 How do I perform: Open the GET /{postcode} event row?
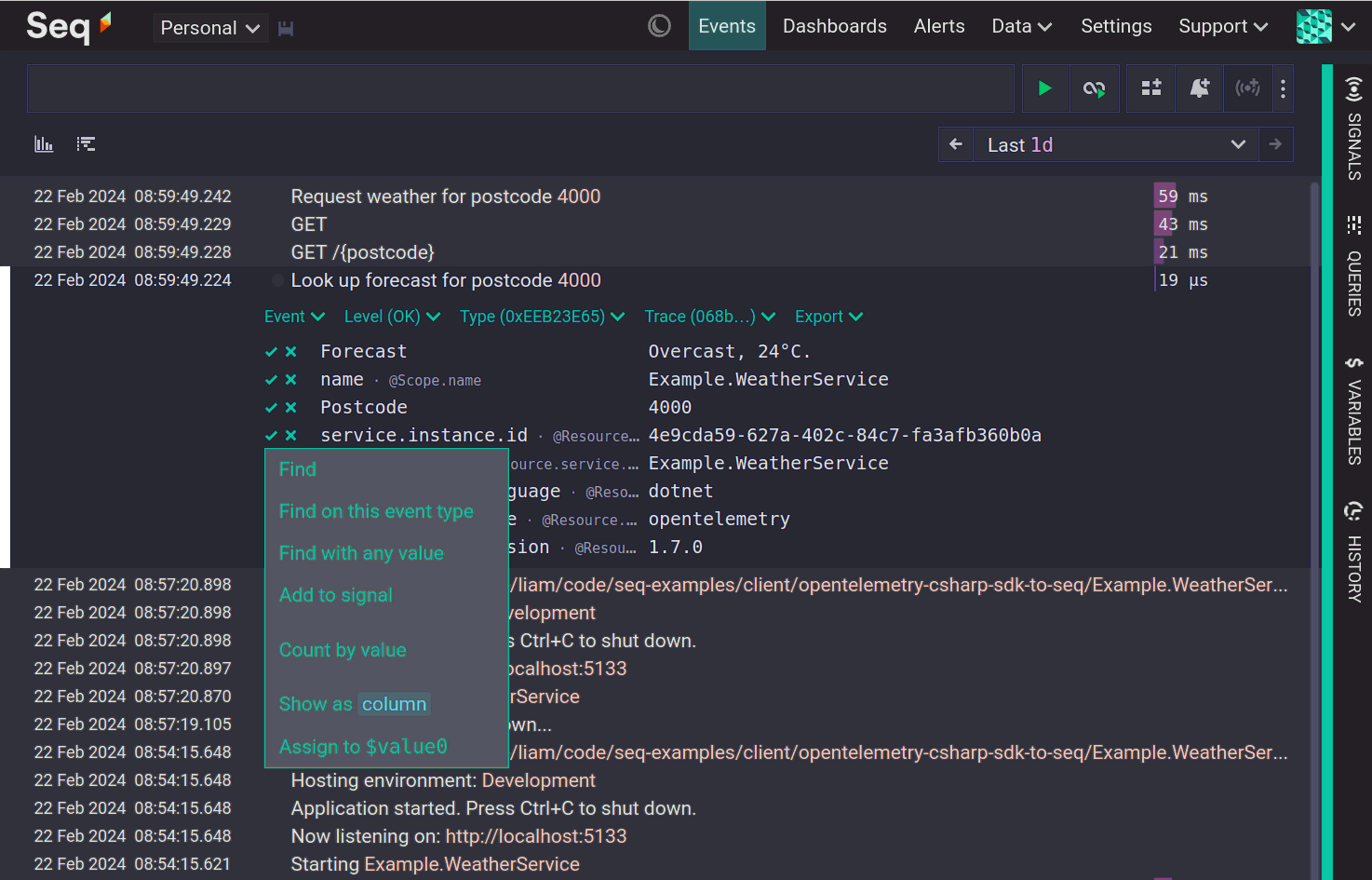(362, 252)
